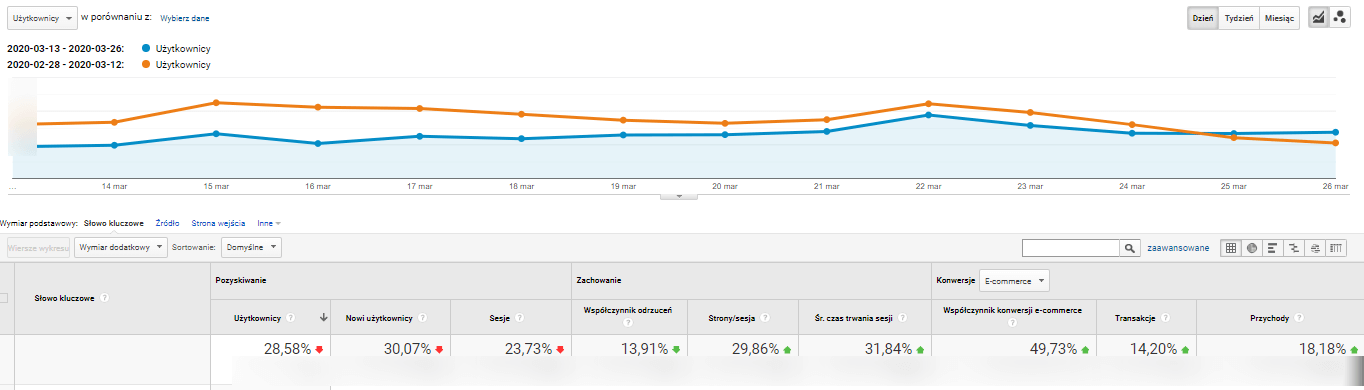Click the 2020-03-13 - 2020-03-26 legend entry

point(108,48)
